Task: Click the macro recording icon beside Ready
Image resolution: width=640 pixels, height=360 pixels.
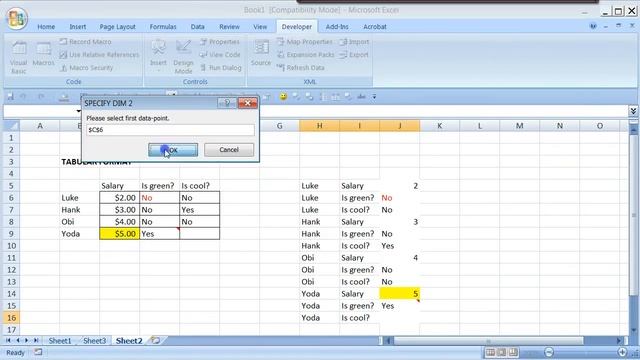Action: (38, 352)
